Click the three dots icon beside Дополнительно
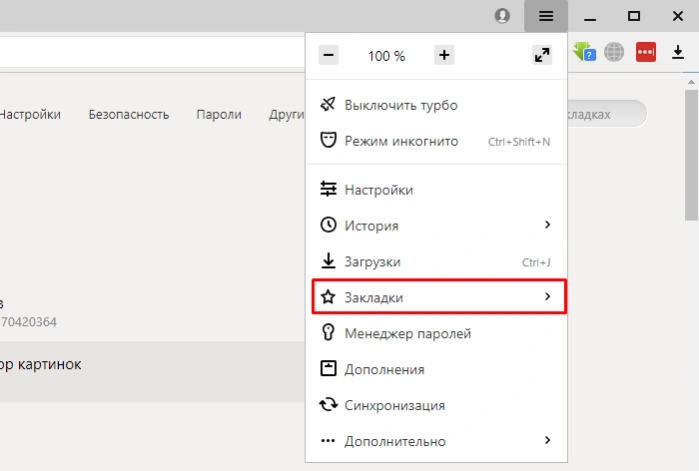The height and width of the screenshot is (471, 699). tap(328, 441)
